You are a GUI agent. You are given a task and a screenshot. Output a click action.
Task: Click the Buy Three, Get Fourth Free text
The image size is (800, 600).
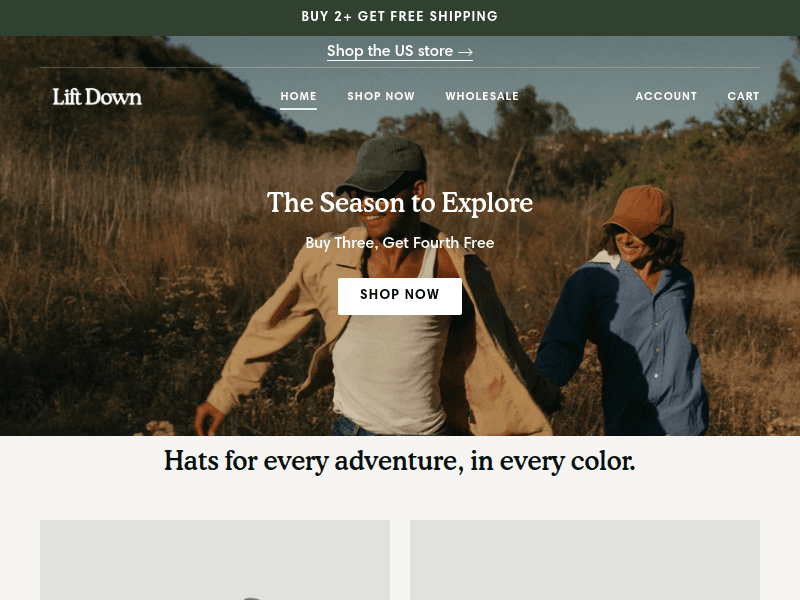399,243
